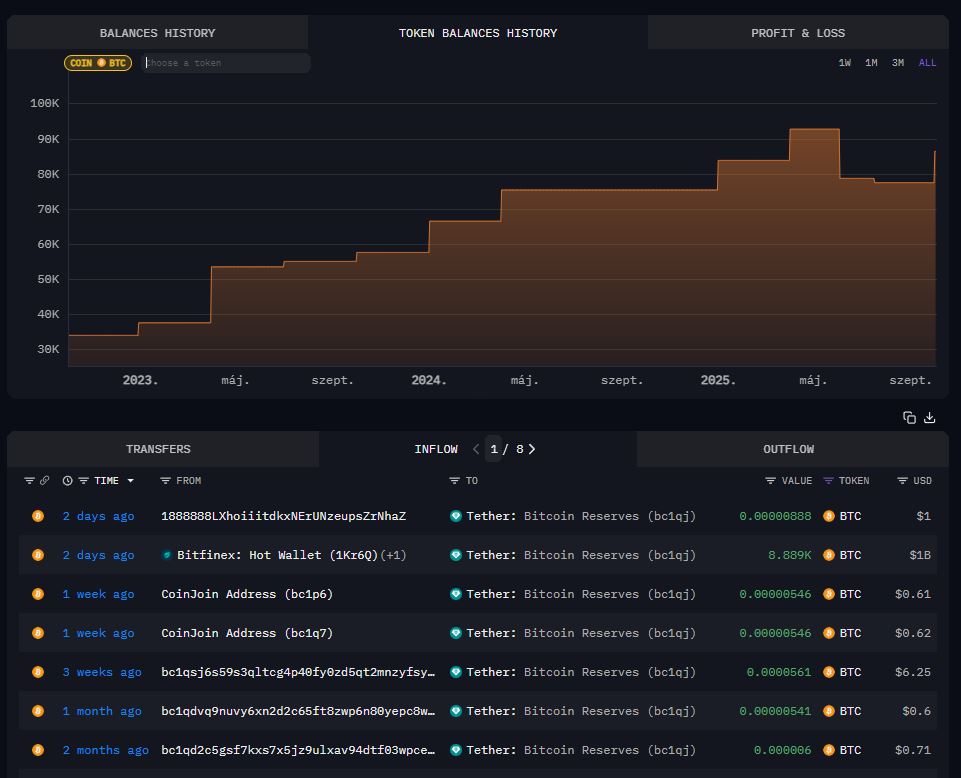Open the USD column filter

point(902,481)
